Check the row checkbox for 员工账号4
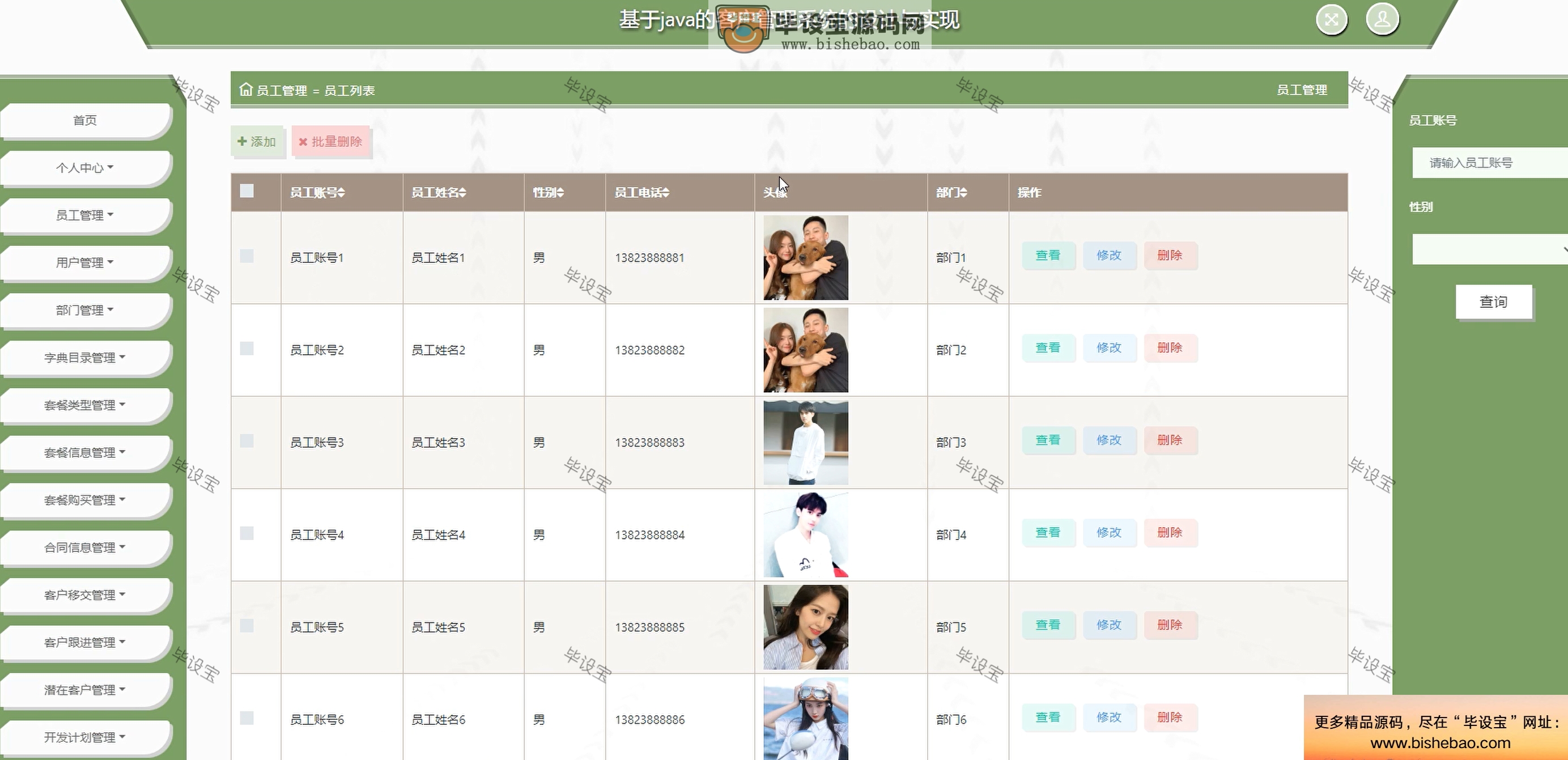The height and width of the screenshot is (760, 1568). click(247, 533)
